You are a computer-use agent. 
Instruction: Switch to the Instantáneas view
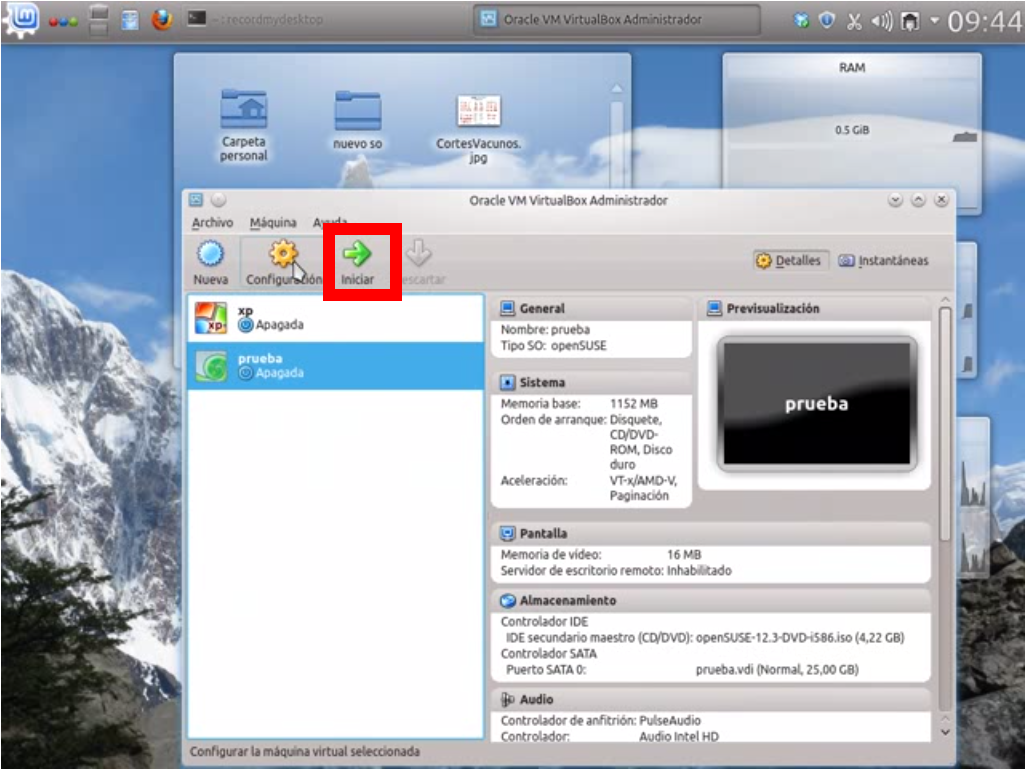884,261
